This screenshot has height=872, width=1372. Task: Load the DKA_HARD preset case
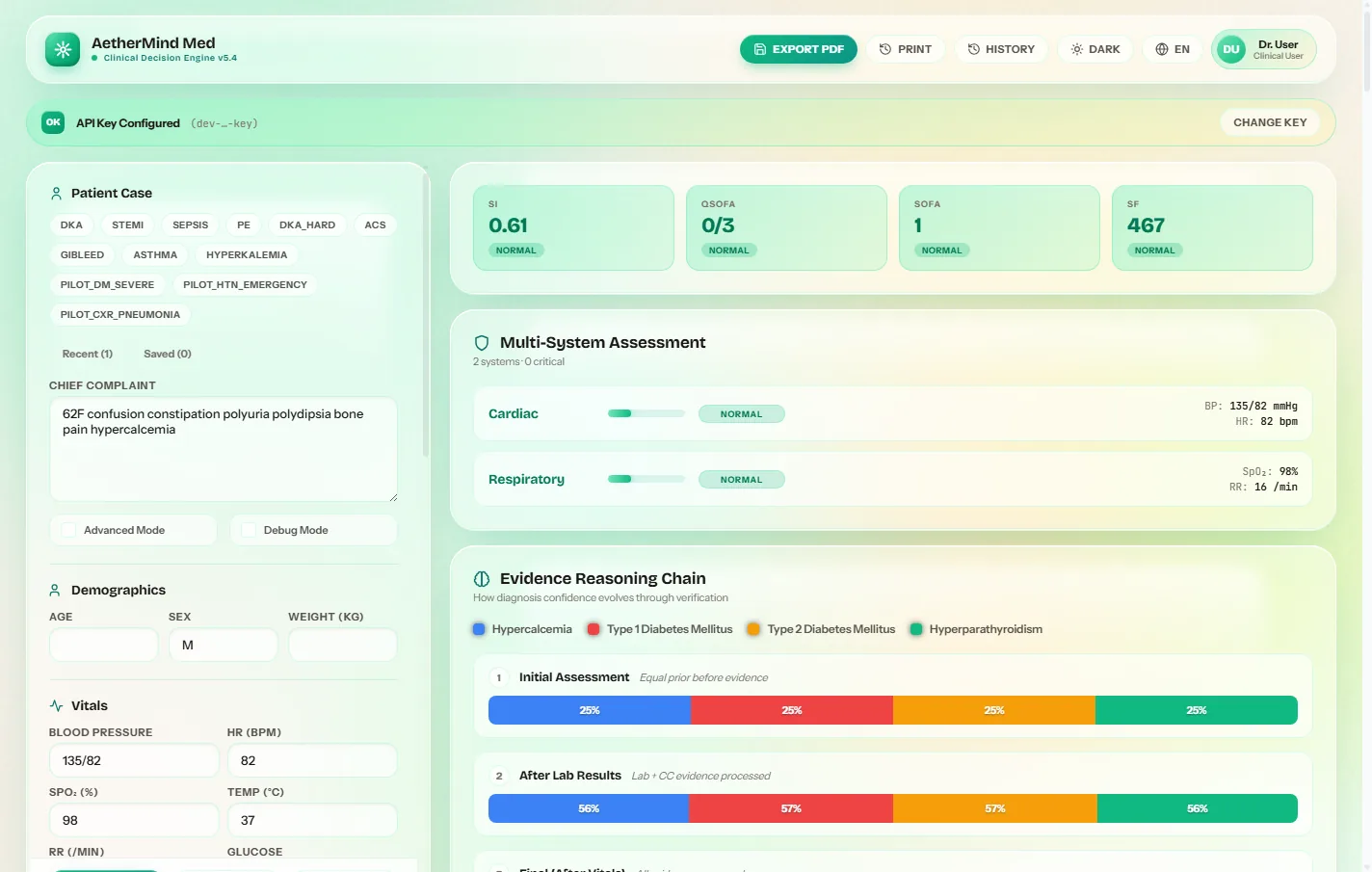(307, 225)
